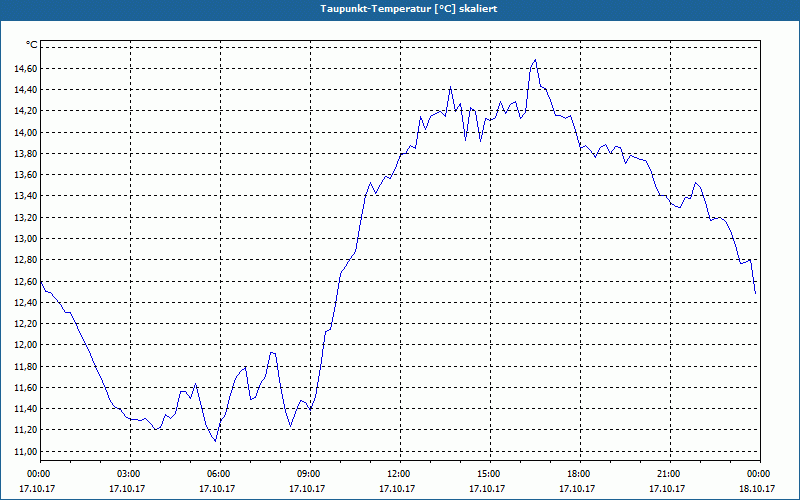Pick the '13,80' y-axis value

(x=26, y=154)
